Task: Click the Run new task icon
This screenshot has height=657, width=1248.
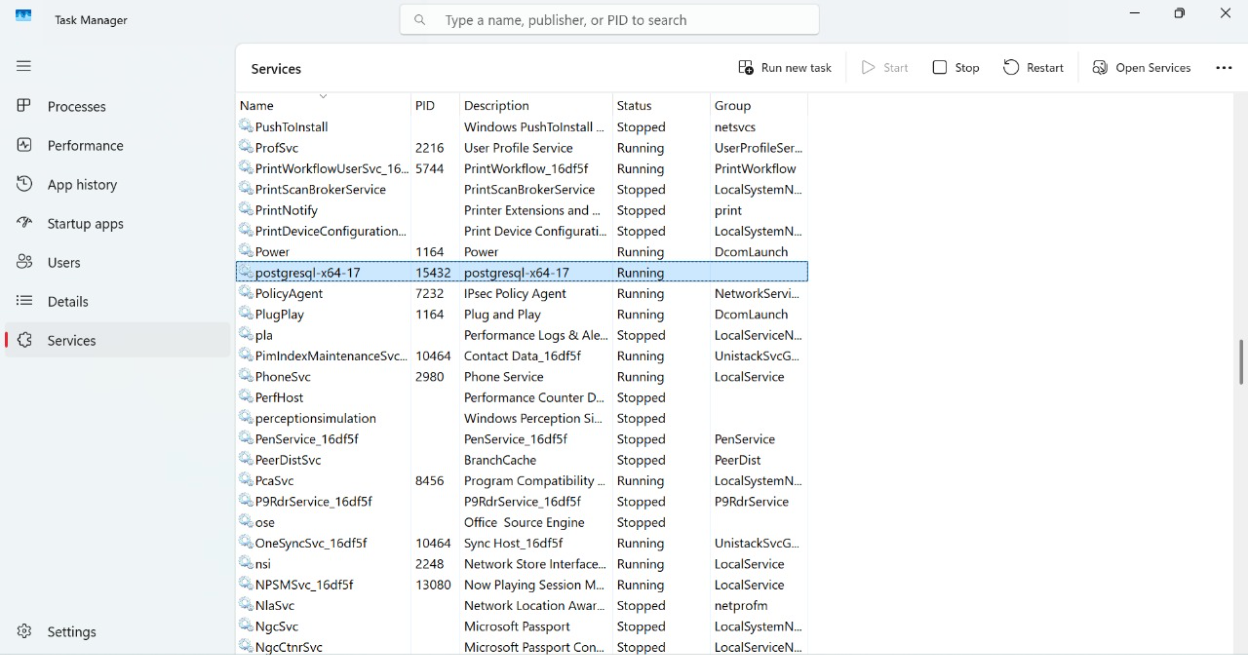Action: click(746, 68)
